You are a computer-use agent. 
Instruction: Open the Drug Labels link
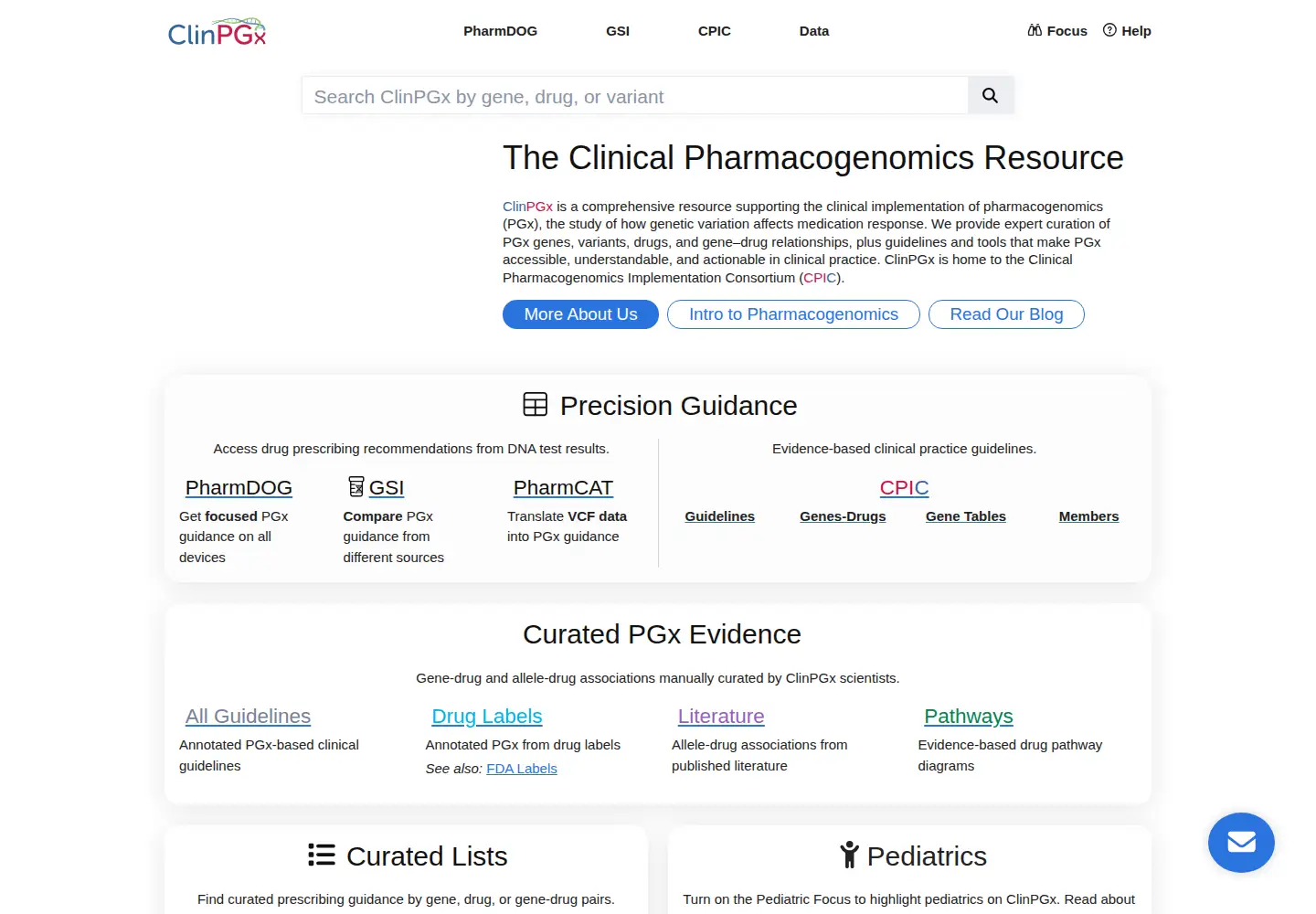click(x=487, y=717)
